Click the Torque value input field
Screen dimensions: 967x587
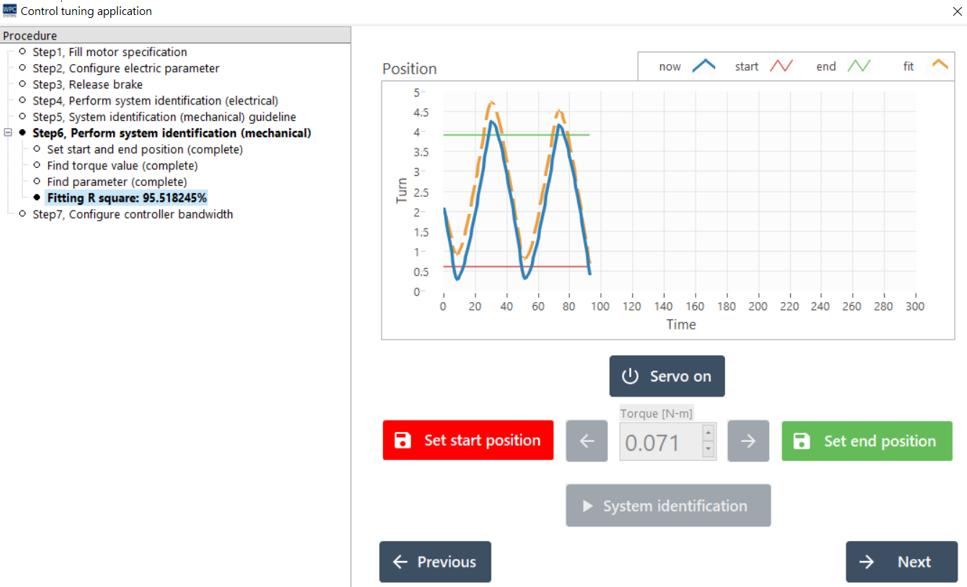click(658, 442)
